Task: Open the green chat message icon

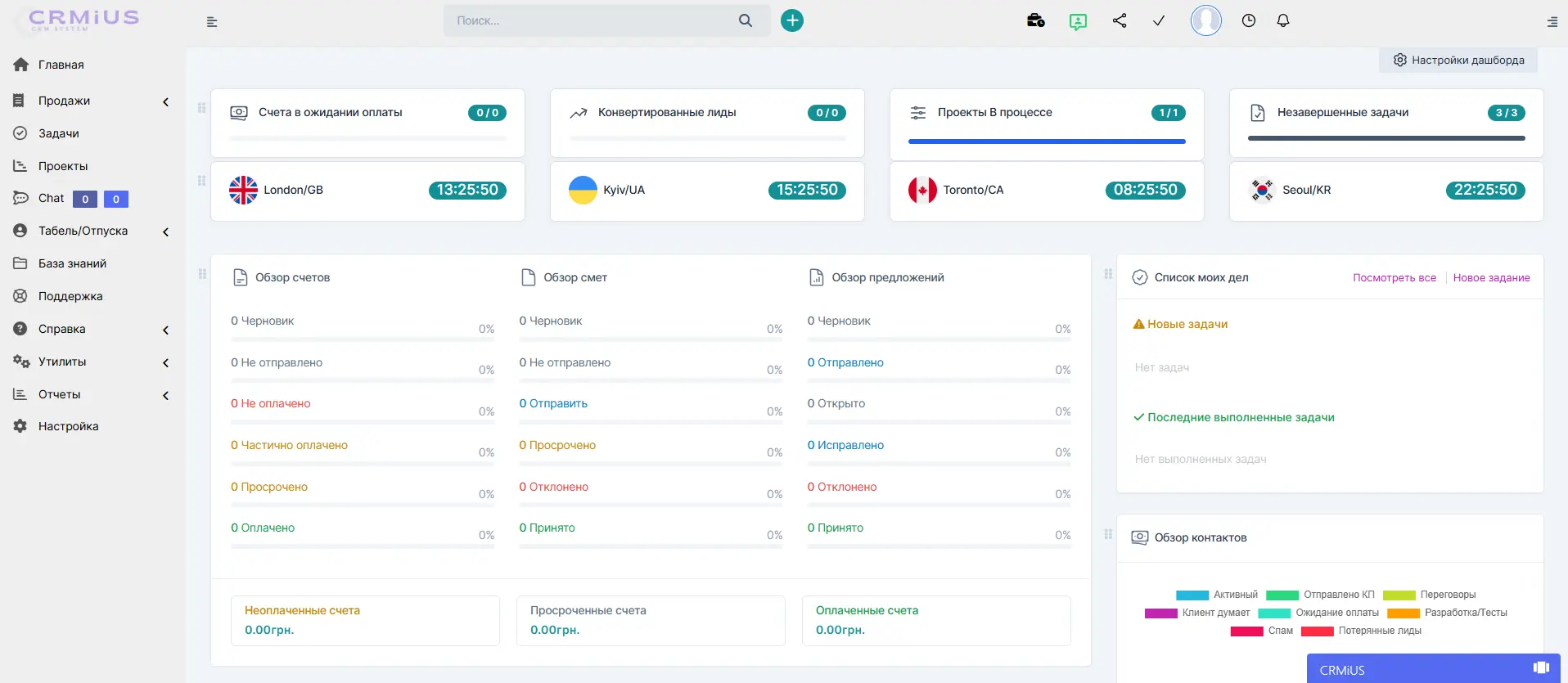Action: pyautogui.click(x=1079, y=21)
